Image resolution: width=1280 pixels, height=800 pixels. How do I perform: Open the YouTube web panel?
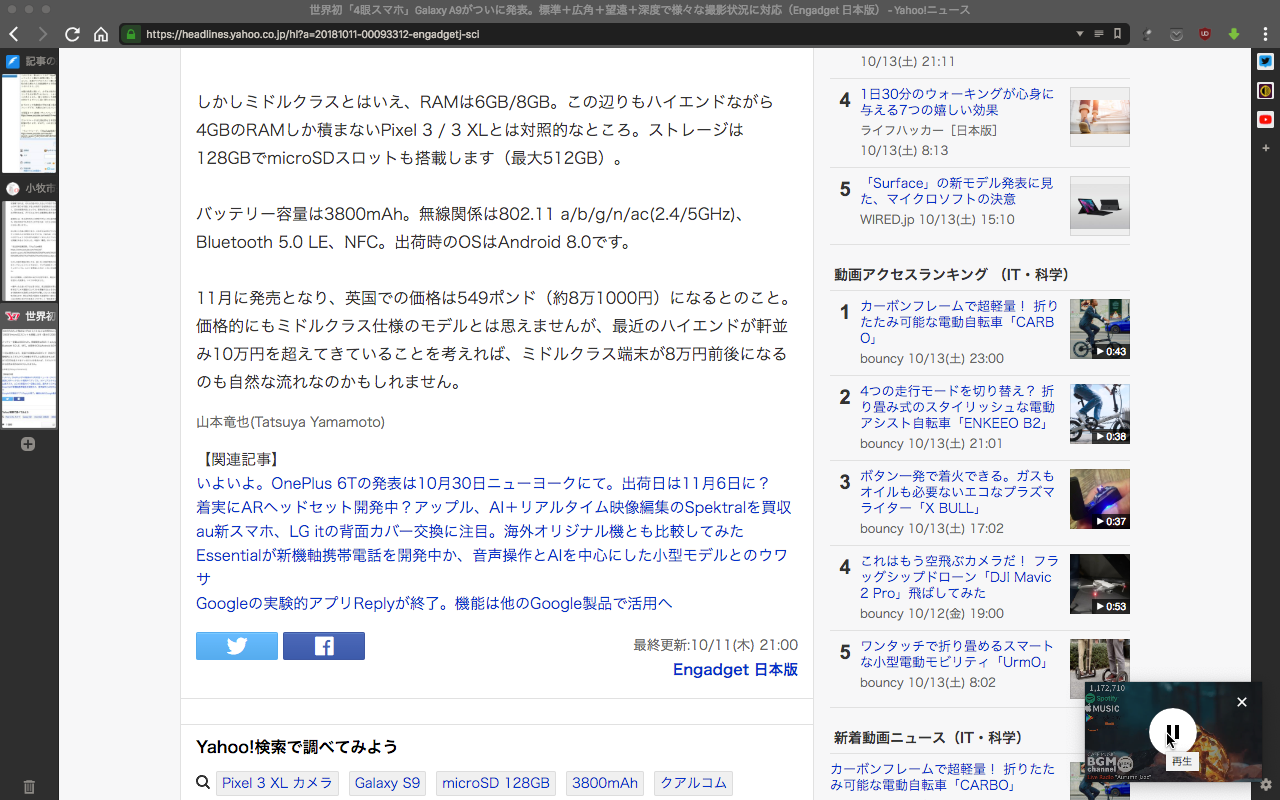(1266, 120)
